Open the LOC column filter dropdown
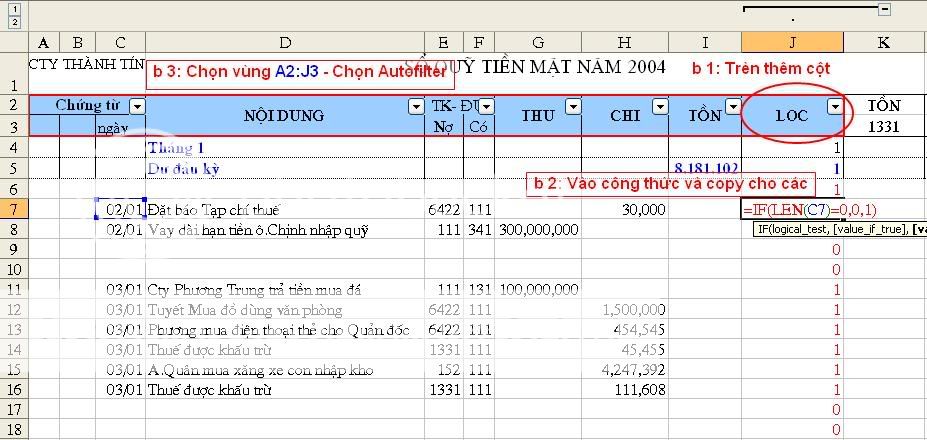This screenshot has width=927, height=440. pyautogui.click(x=833, y=106)
